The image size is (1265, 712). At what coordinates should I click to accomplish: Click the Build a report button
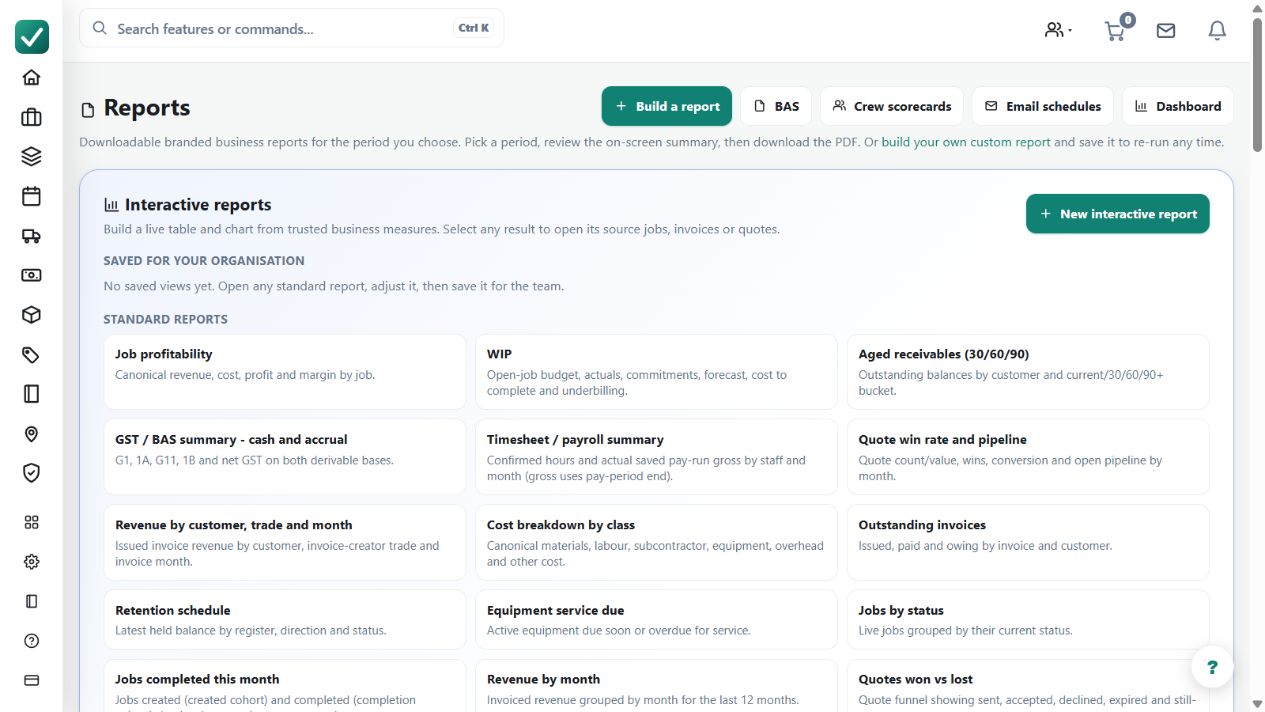point(667,106)
